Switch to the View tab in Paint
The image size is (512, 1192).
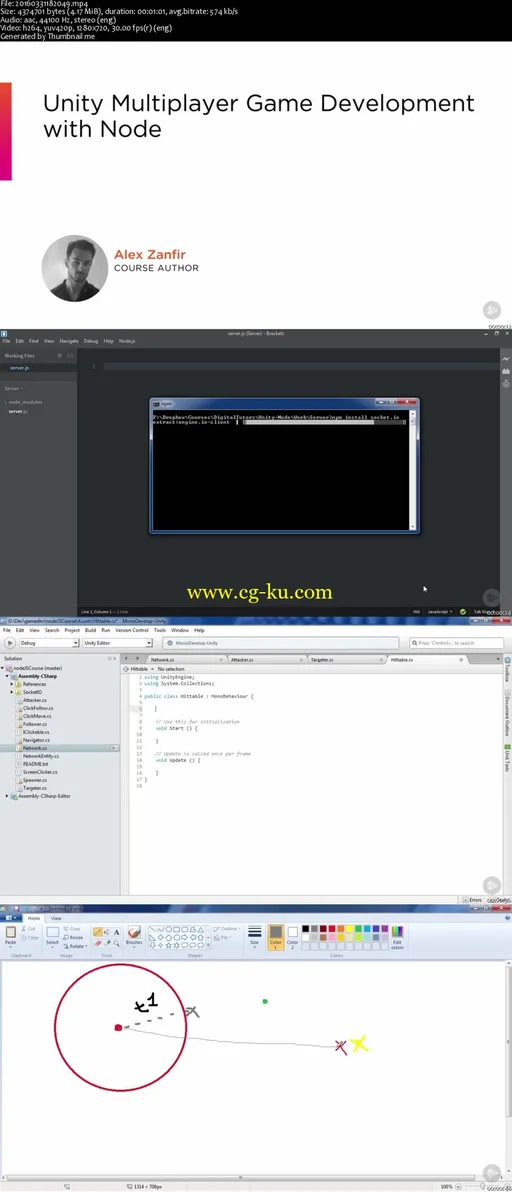56,918
